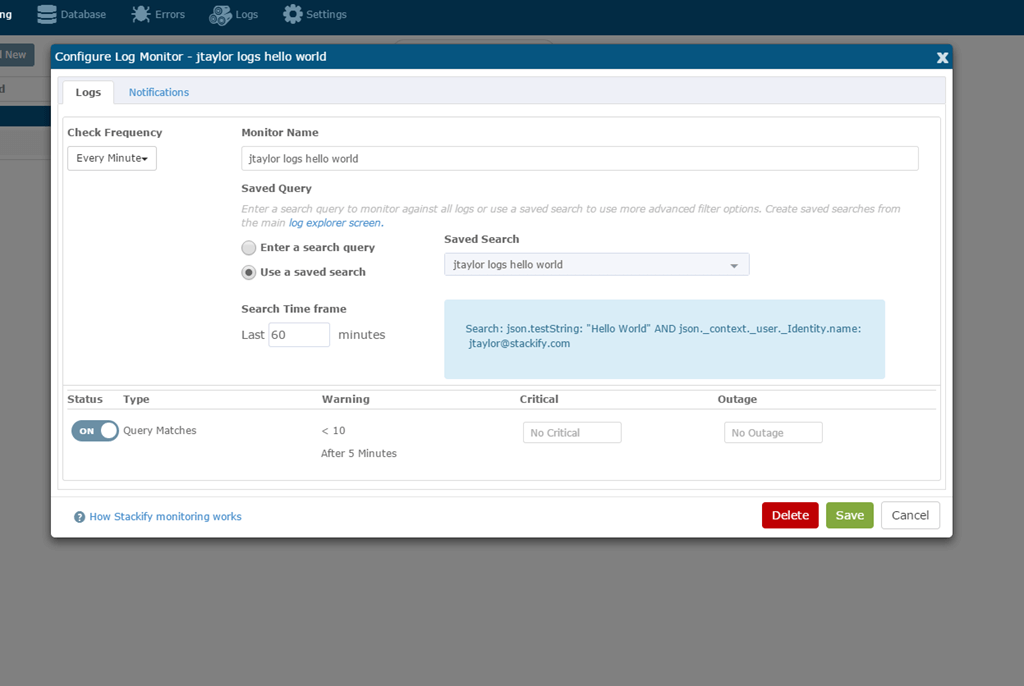
Task: Click the 'After 5 Minutes' text
Action: 359,453
